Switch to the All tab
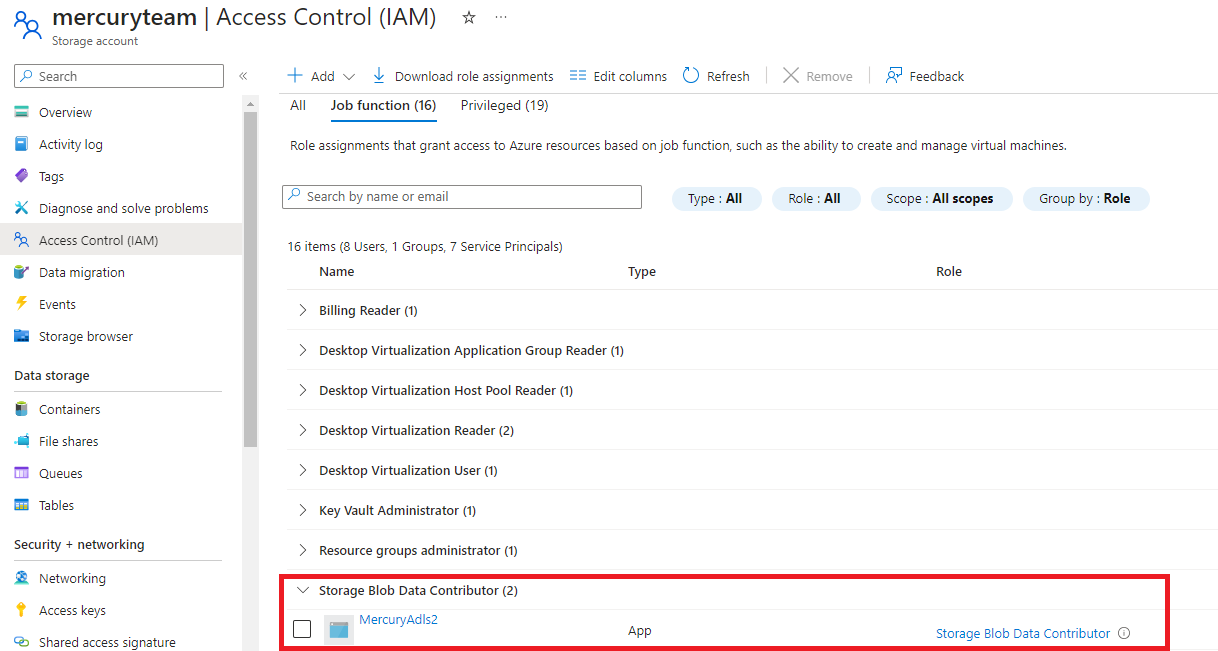This screenshot has height=651, width=1218. [298, 105]
